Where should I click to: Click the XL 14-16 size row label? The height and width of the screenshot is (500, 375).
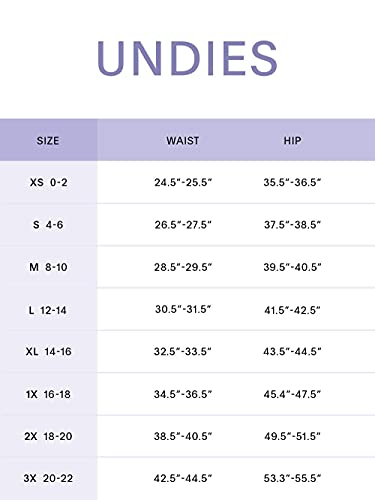point(49,351)
